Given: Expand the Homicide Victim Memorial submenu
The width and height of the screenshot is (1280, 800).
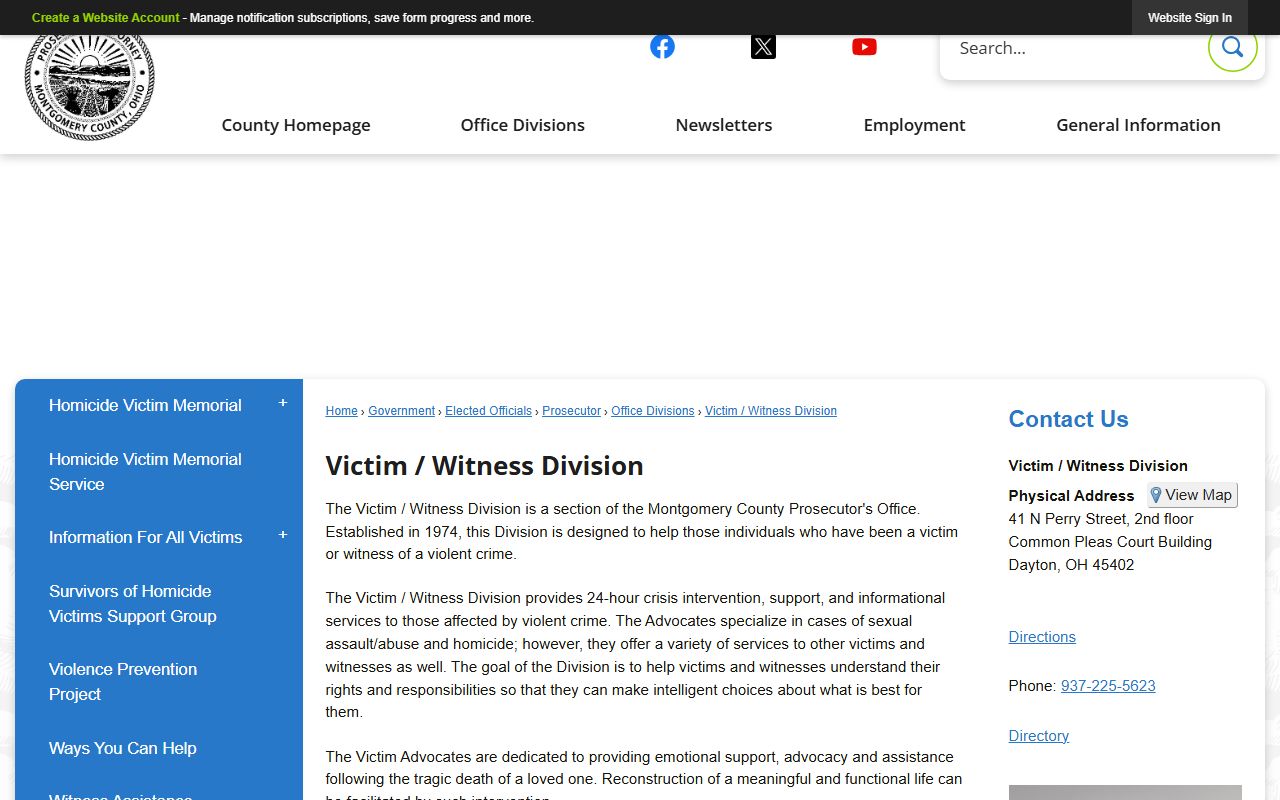Looking at the screenshot, I should (x=283, y=404).
